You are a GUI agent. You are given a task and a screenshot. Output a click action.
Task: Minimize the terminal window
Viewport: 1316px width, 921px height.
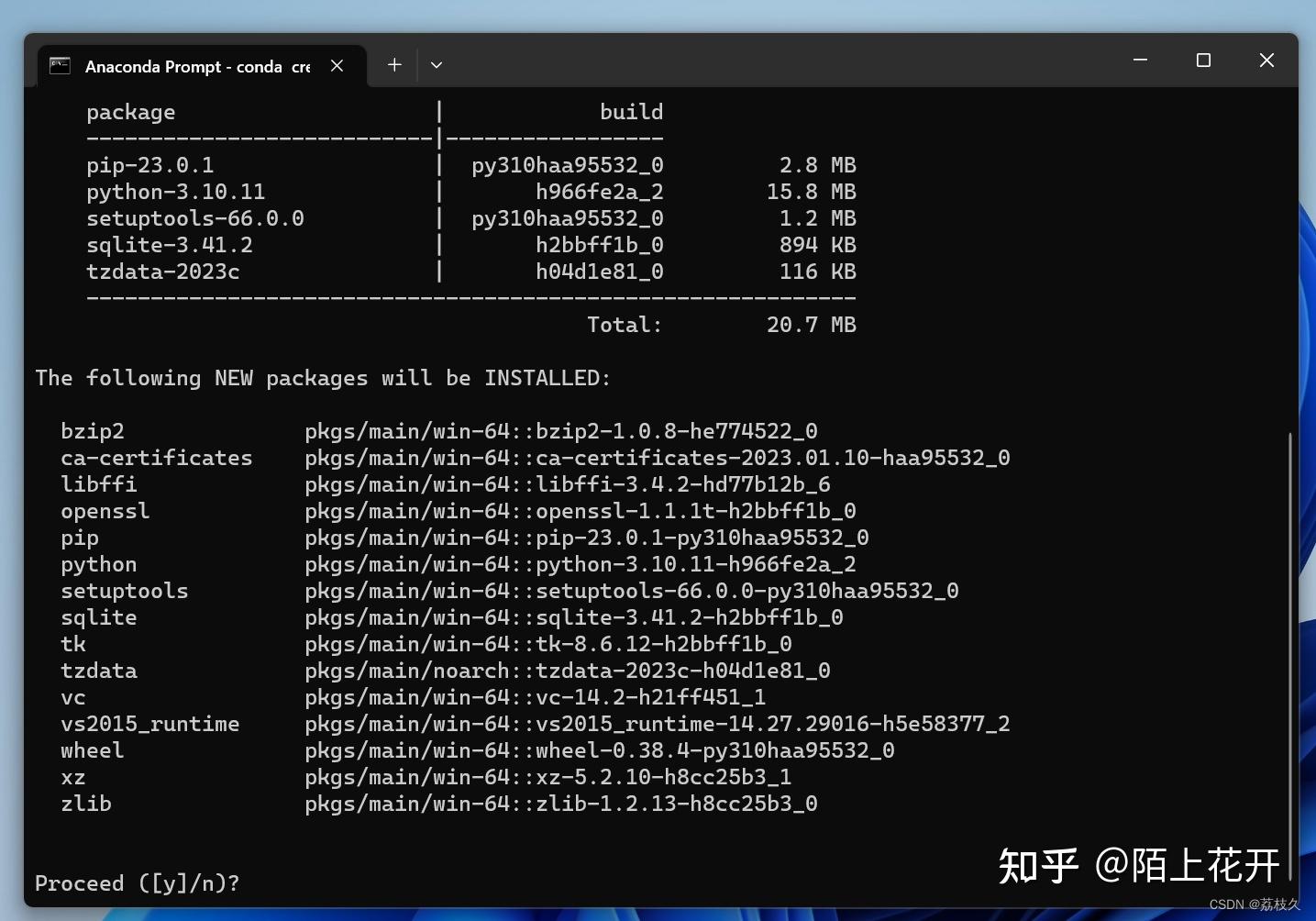click(x=1140, y=61)
